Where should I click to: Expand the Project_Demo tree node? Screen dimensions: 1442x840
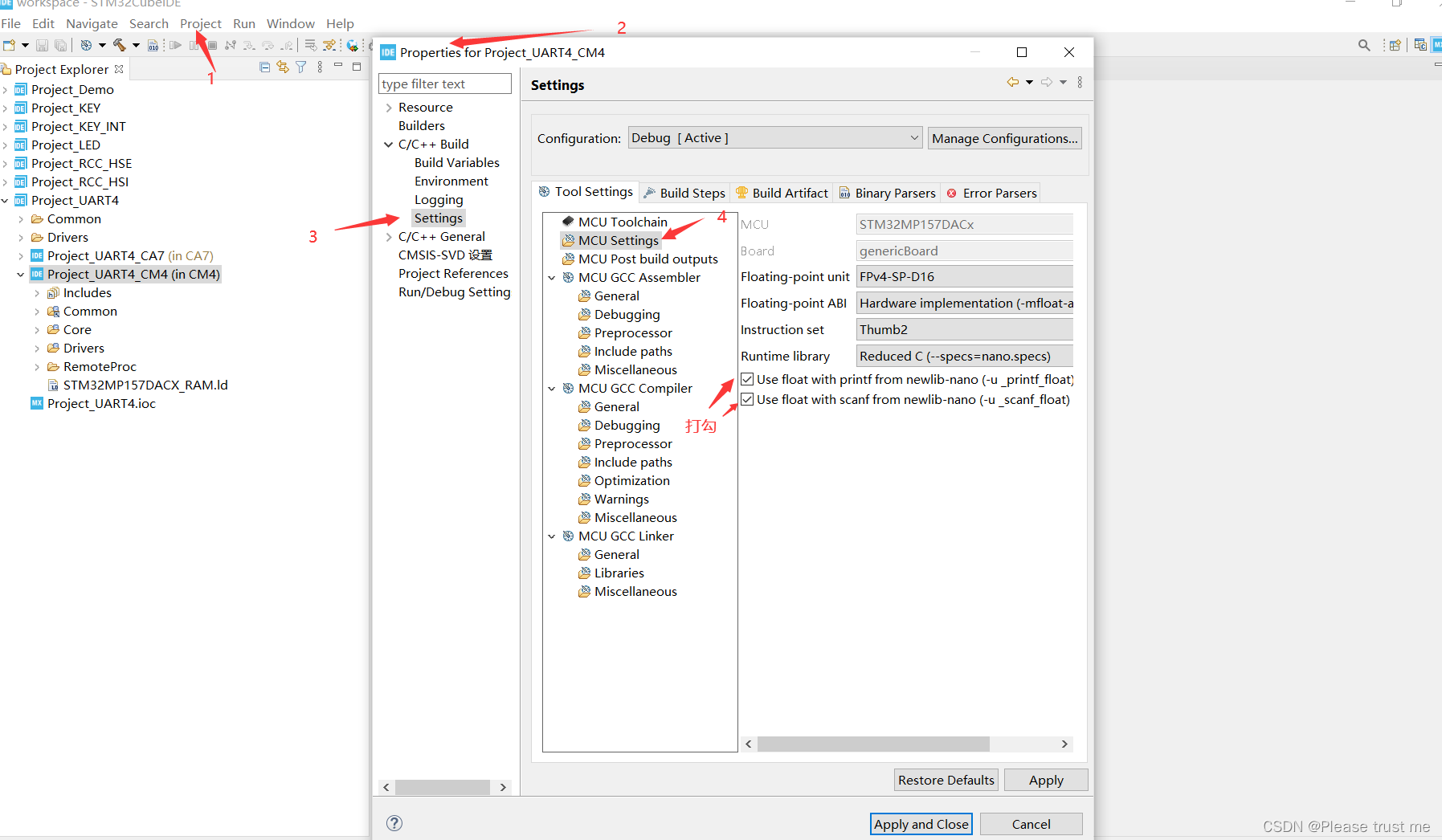(6, 90)
